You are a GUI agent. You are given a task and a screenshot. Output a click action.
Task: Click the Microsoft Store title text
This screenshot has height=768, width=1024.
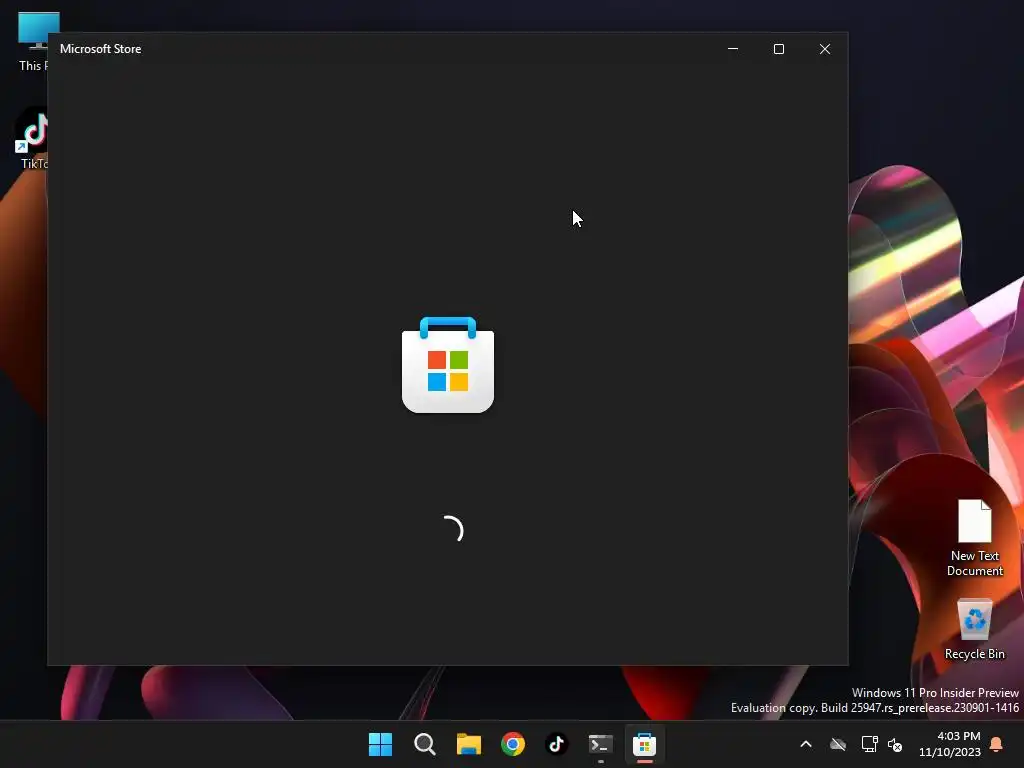pos(101,49)
